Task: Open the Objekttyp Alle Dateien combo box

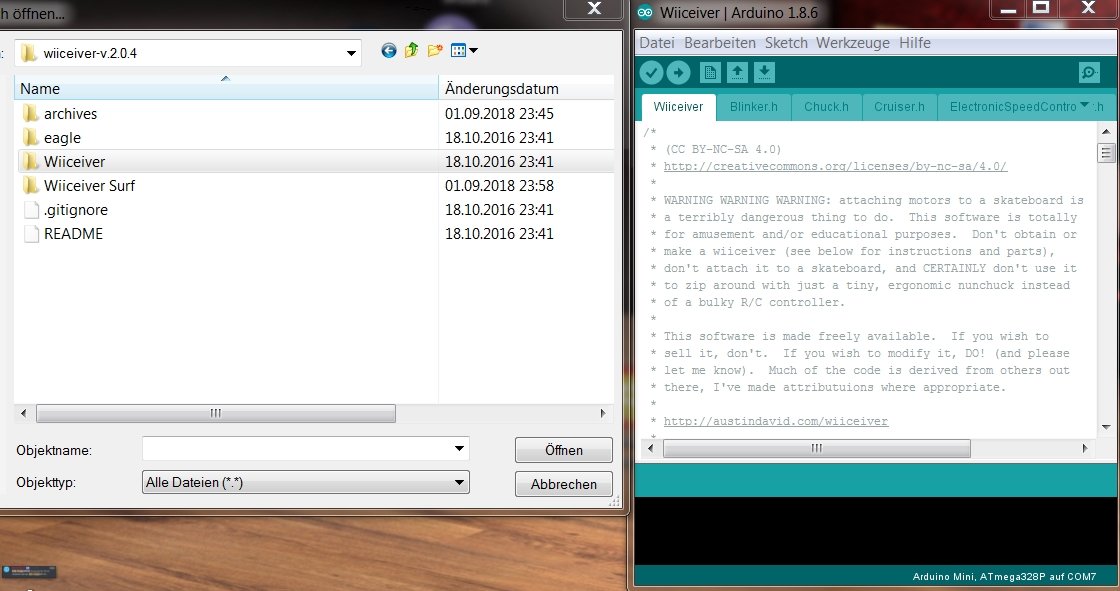Action: pyautogui.click(x=306, y=482)
